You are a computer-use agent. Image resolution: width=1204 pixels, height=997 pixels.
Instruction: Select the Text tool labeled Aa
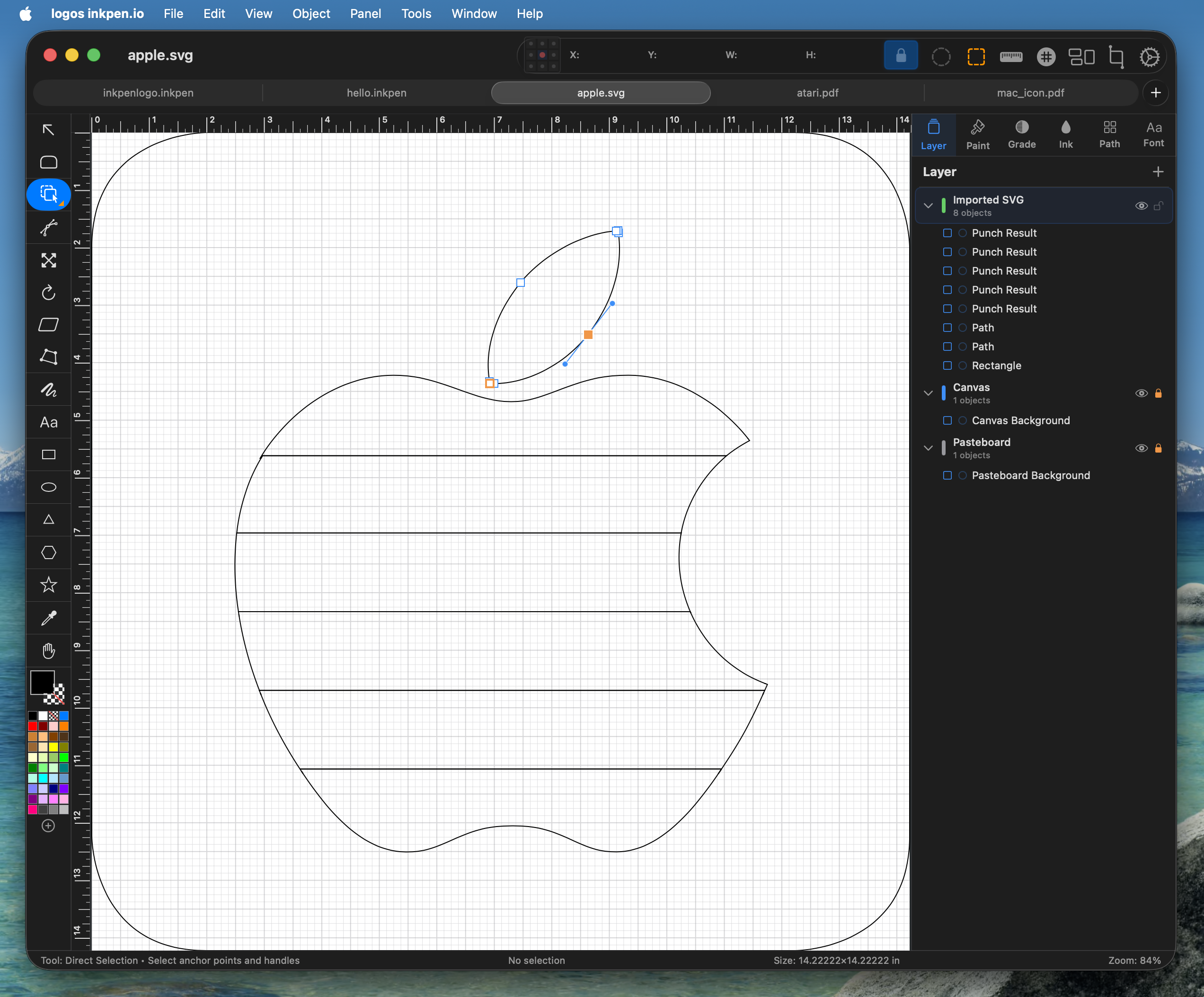(x=49, y=423)
